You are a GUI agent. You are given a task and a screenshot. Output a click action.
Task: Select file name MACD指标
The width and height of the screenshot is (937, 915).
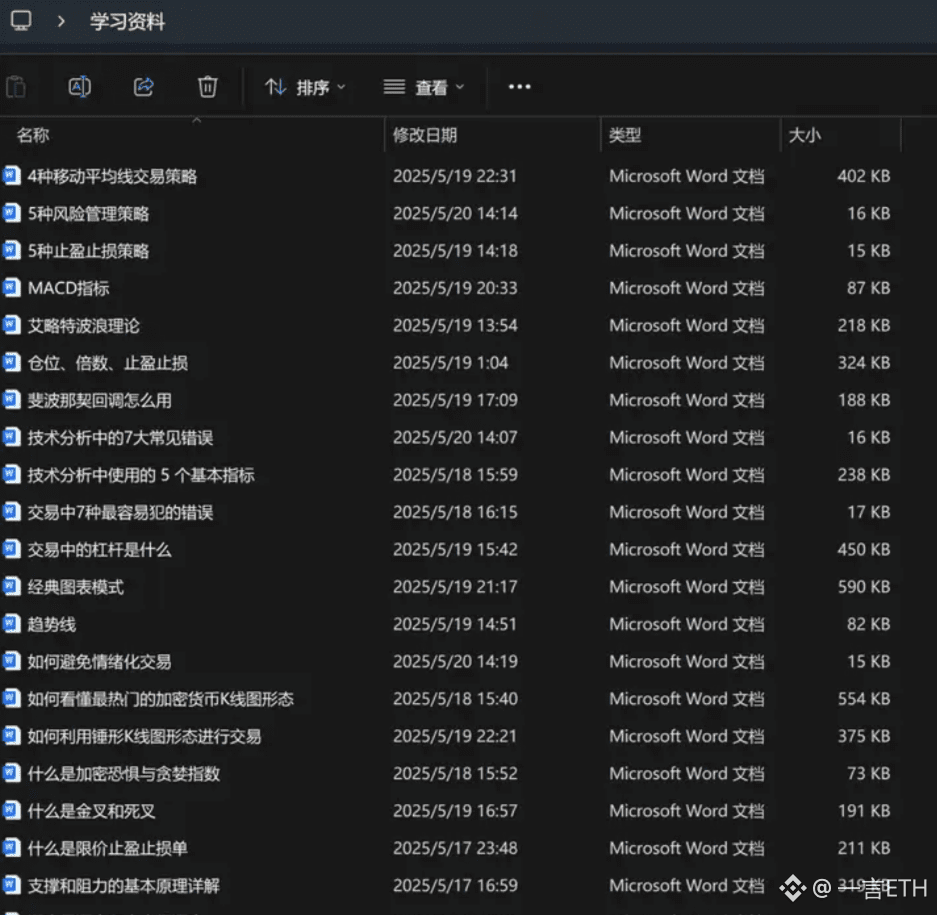[x=69, y=288]
